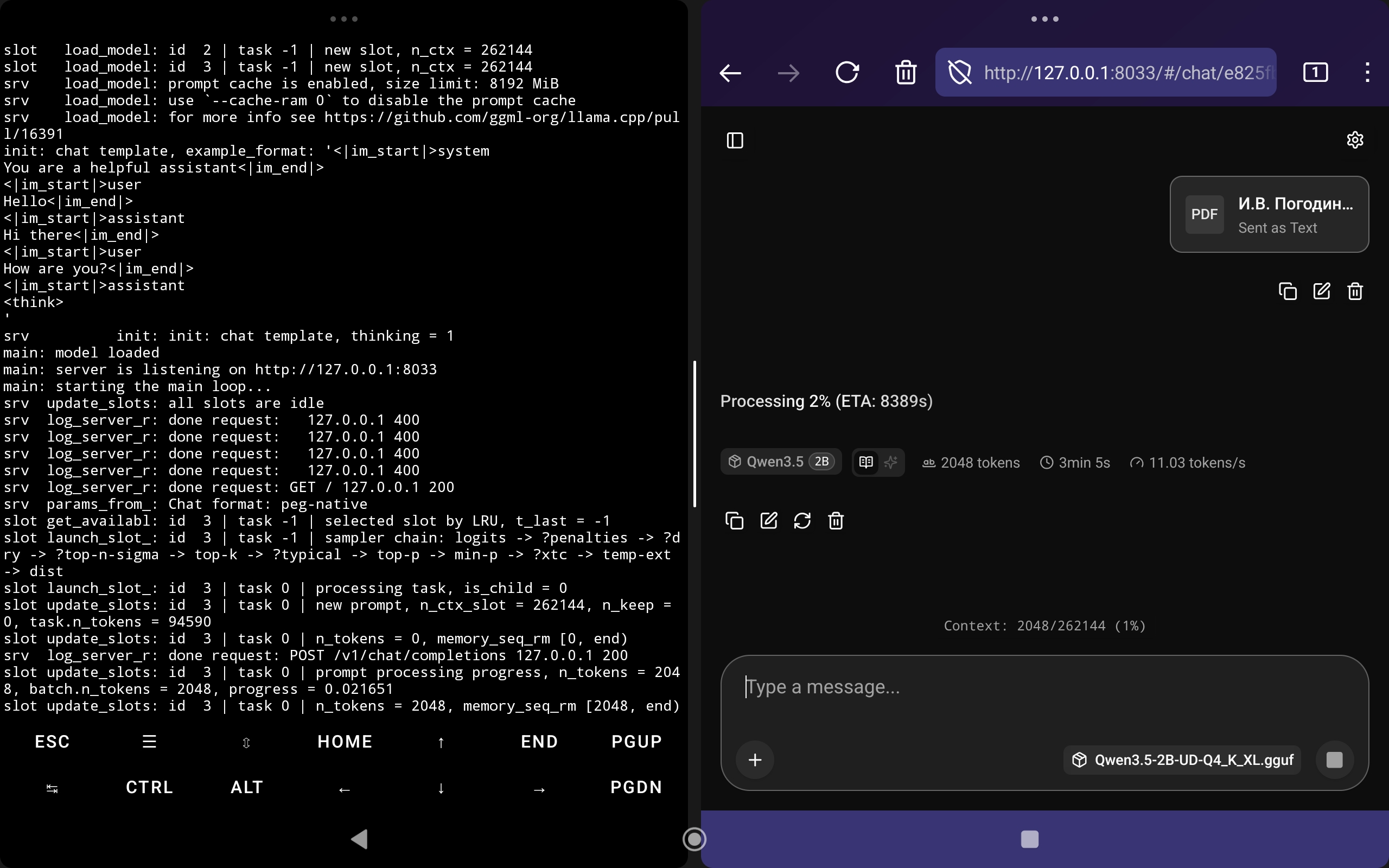Viewport: 1389px width, 868px height.
Task: Tap Android recents square button
Action: 1030,839
